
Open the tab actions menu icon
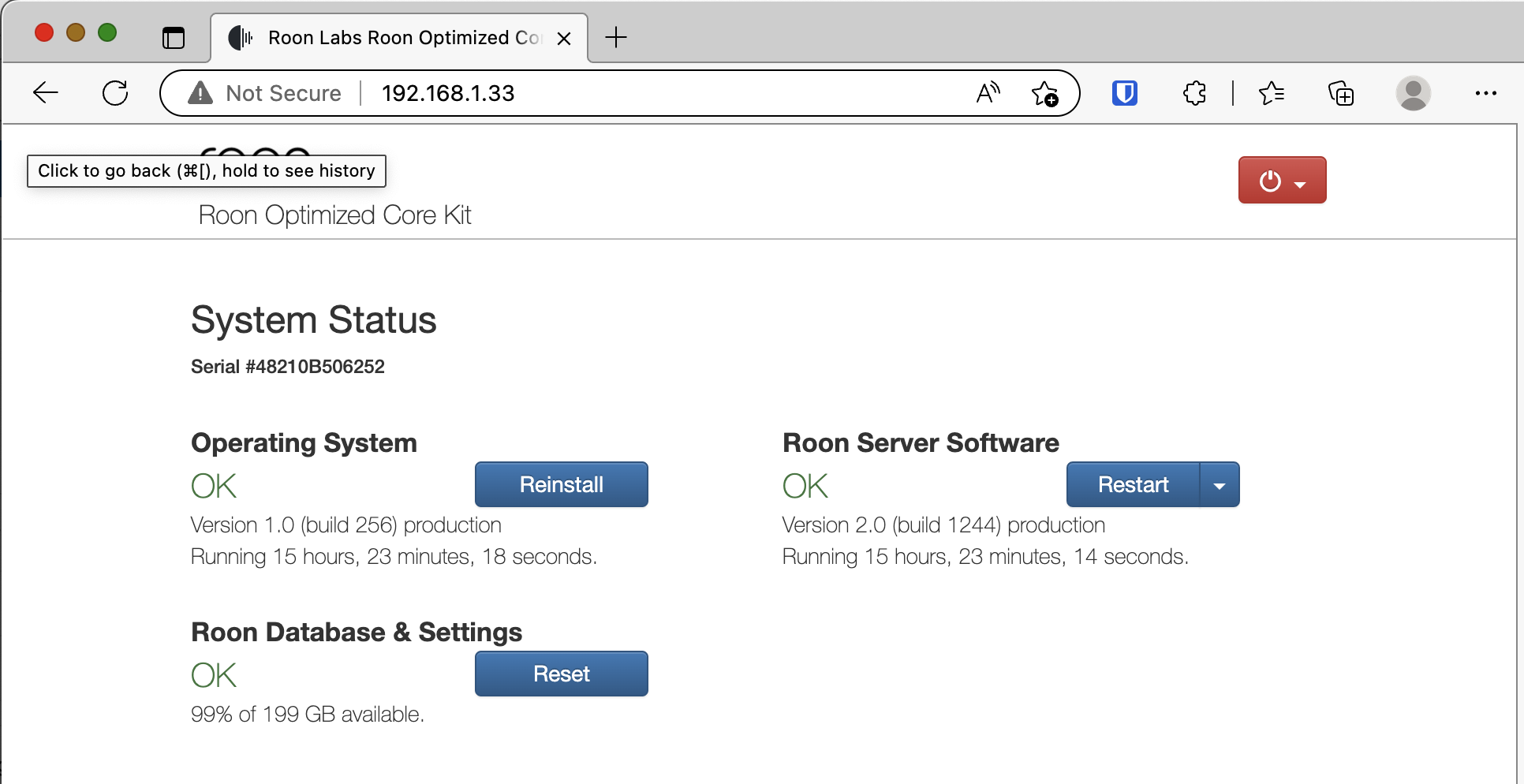173,38
